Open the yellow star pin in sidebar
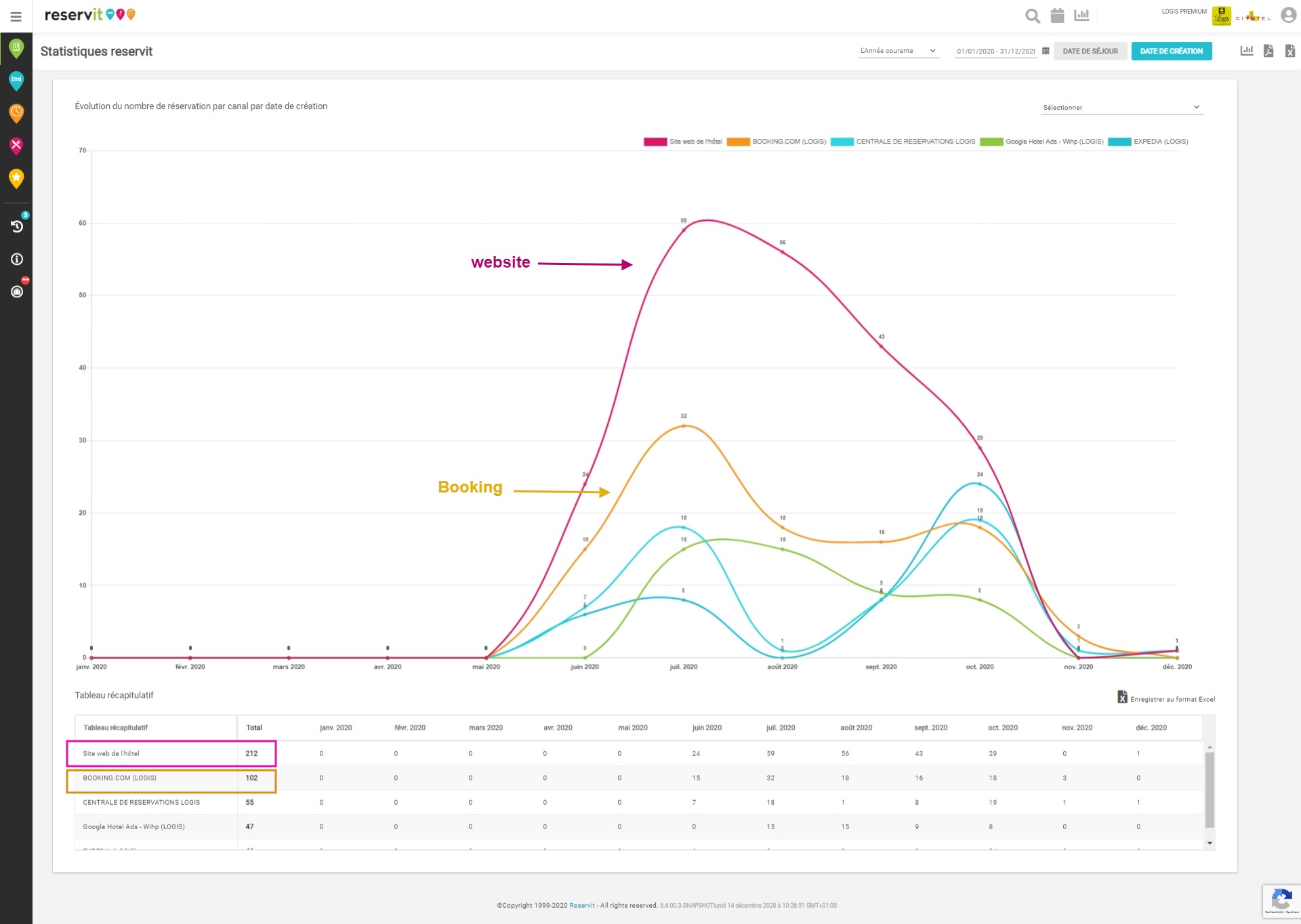1301x924 pixels. (x=16, y=178)
